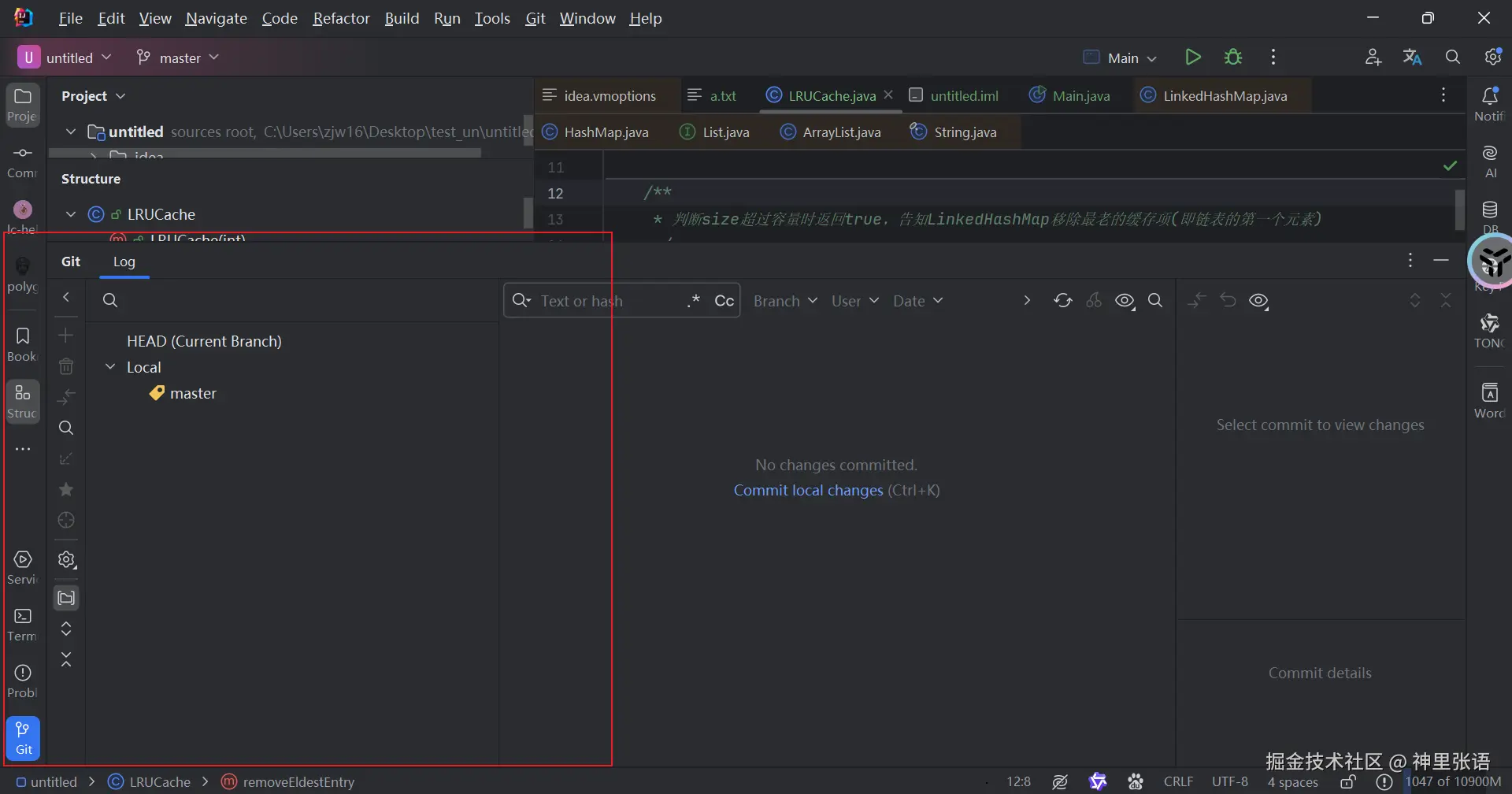Screen dimensions: 1512x794
Task: Collapse the Local branches node
Action: point(111,367)
